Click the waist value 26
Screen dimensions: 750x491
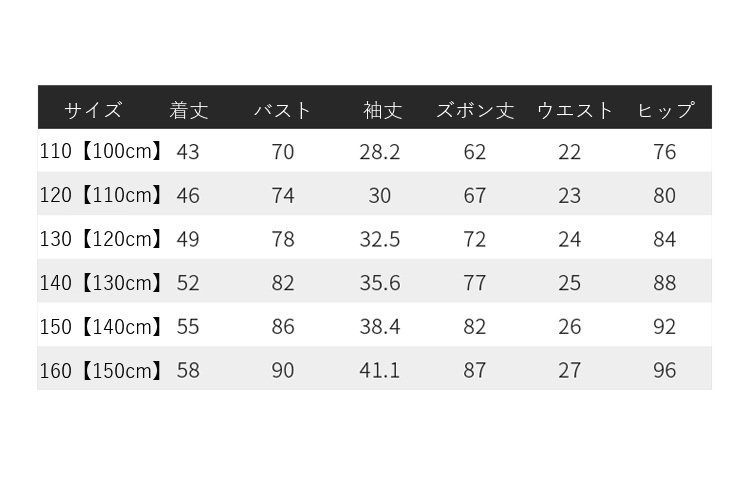click(570, 327)
